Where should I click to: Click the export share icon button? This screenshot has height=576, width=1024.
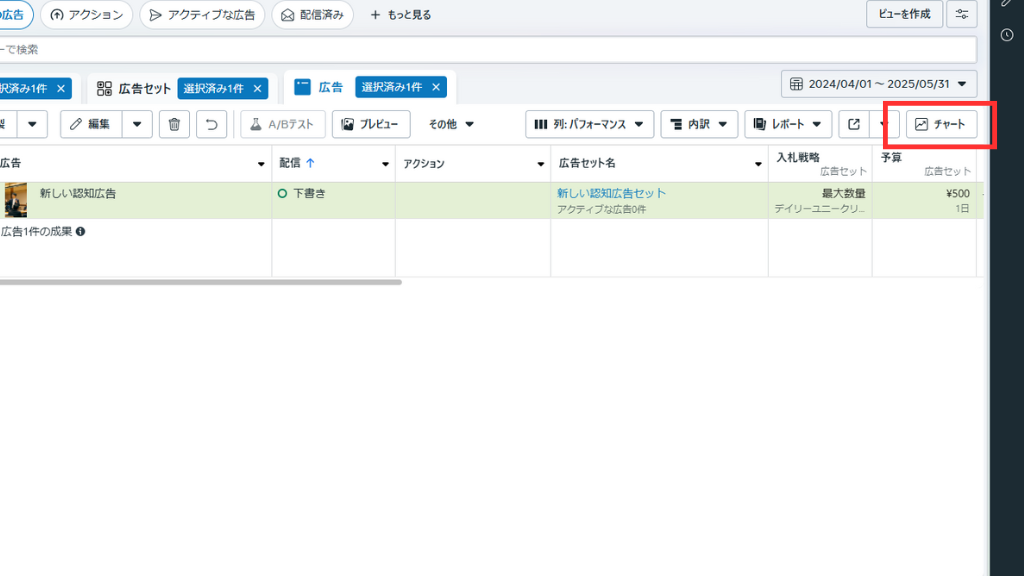pos(854,125)
